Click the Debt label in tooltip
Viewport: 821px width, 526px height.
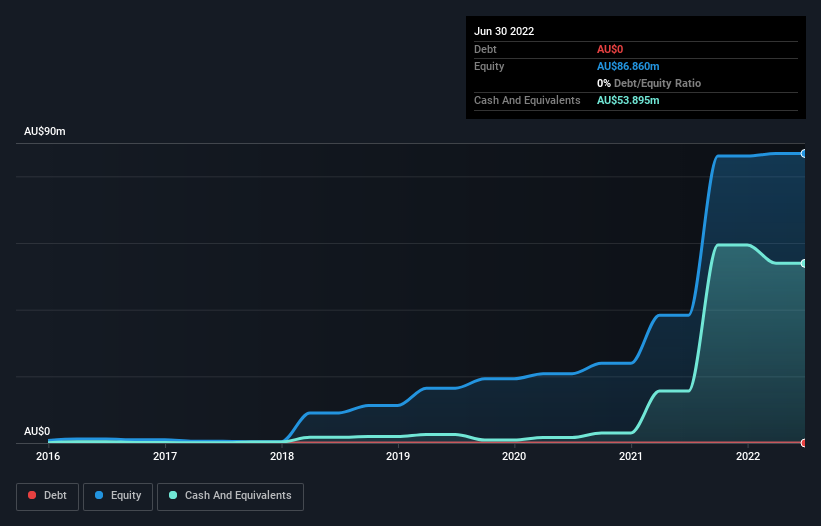pos(485,49)
